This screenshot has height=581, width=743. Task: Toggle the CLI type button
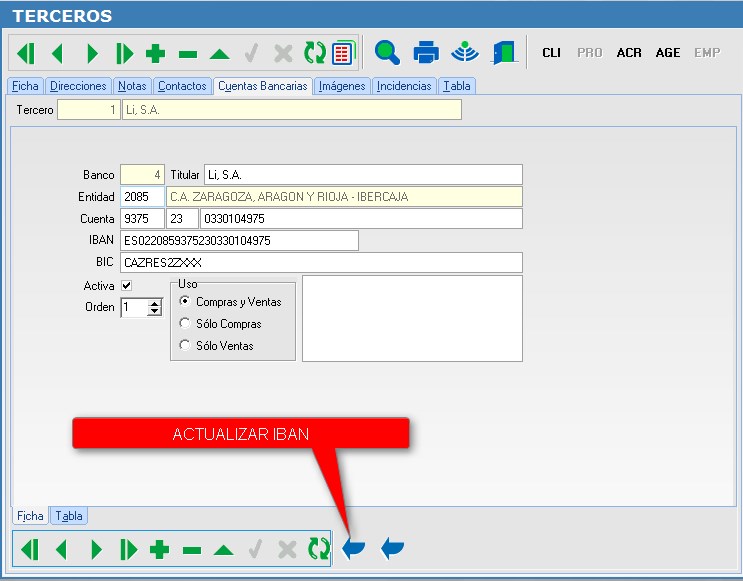click(552, 53)
